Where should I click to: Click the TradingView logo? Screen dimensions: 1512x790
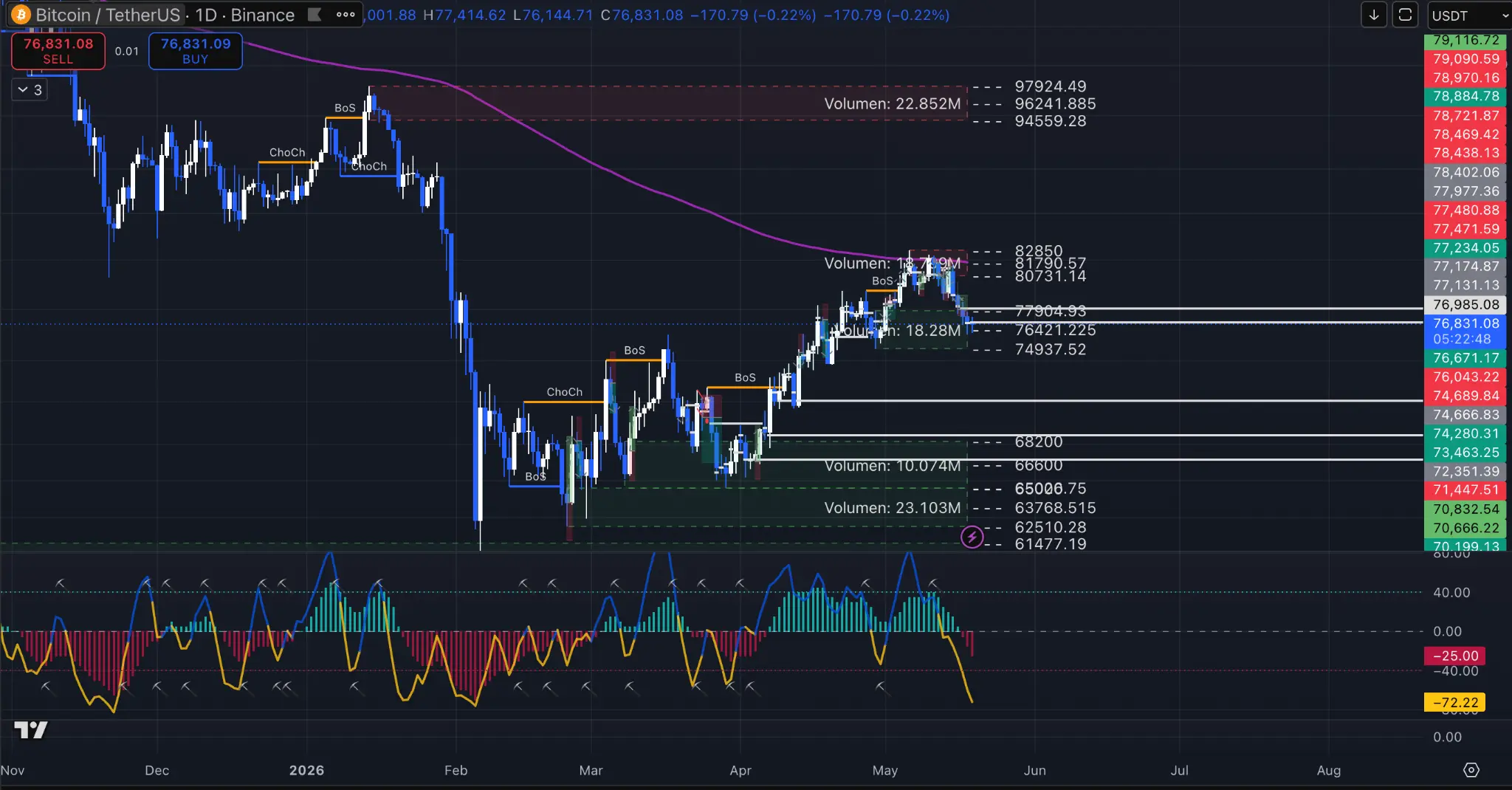pyautogui.click(x=31, y=730)
